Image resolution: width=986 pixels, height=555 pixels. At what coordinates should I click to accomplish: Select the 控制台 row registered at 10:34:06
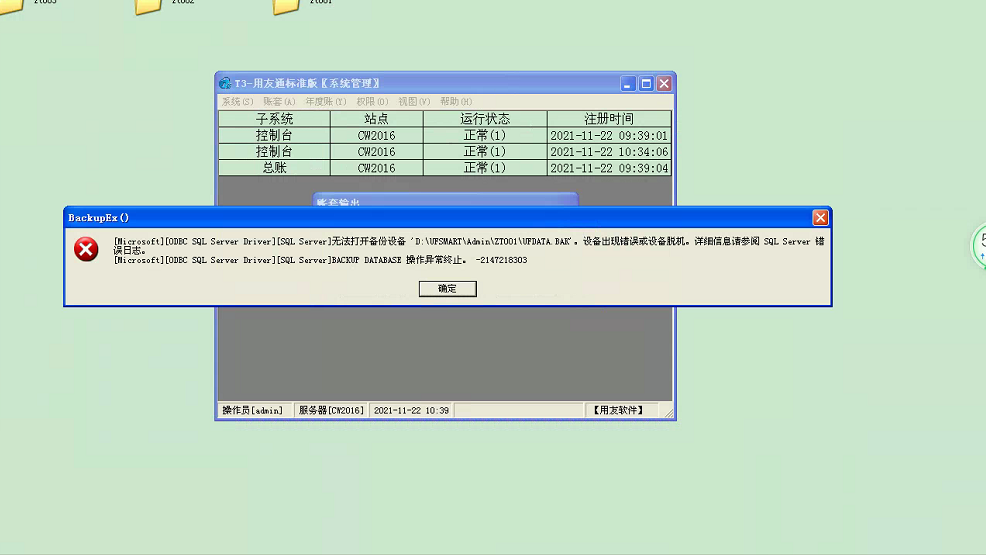pyautogui.click(x=445, y=151)
